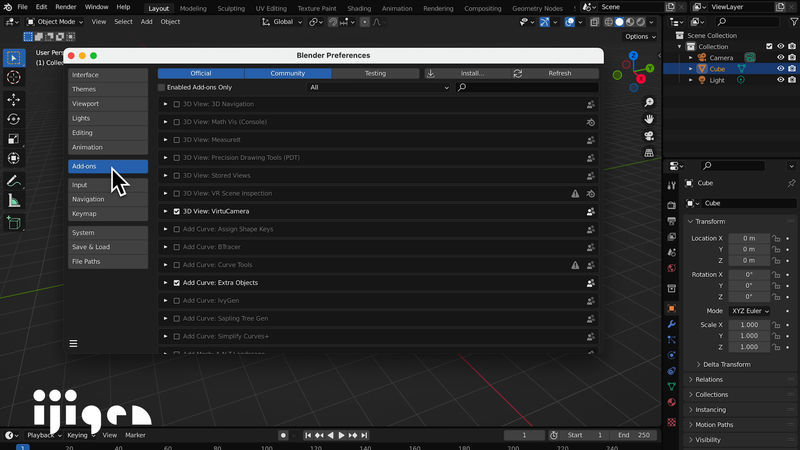This screenshot has width=800, height=450.
Task: Toggle the Official add-ons filter
Action: click(201, 73)
